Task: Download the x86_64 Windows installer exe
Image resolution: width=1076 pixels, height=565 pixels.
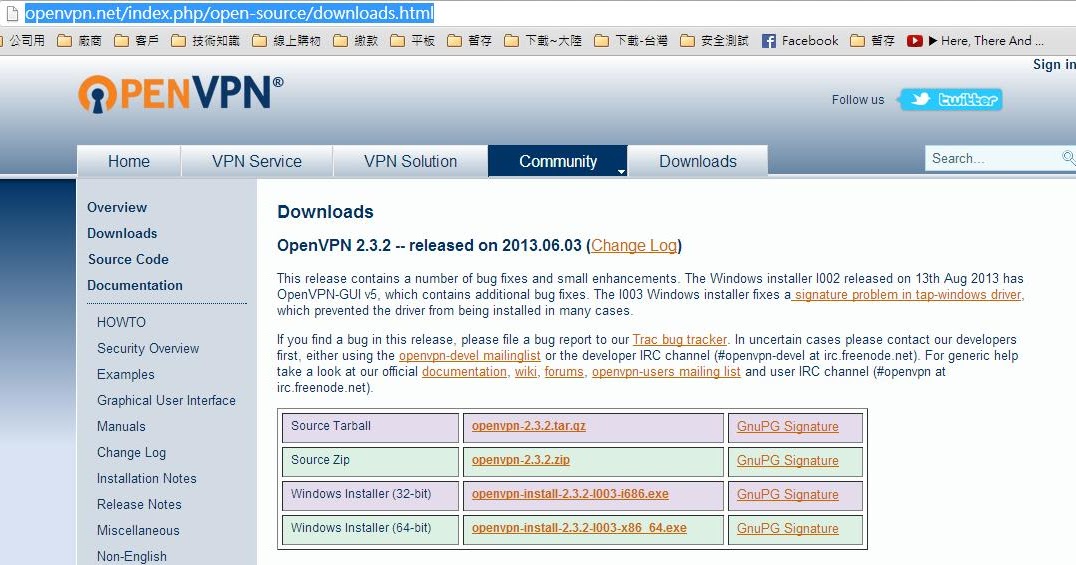Action: click(x=579, y=528)
